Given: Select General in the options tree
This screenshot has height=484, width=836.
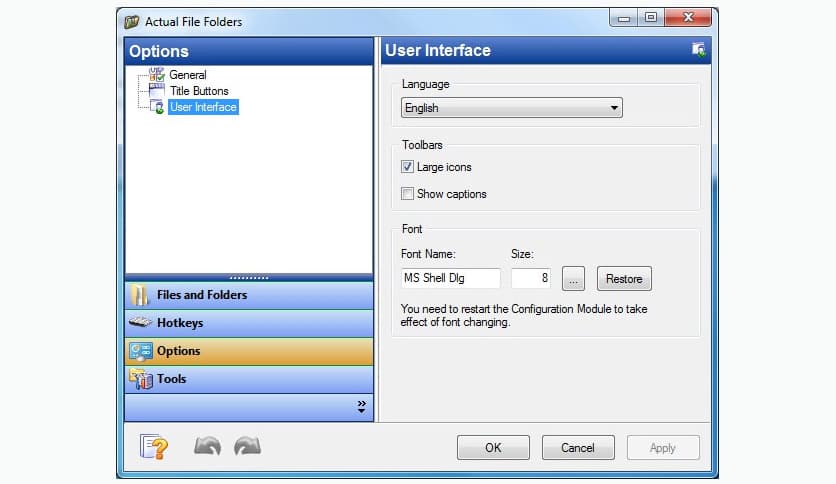Looking at the screenshot, I should tap(188, 75).
